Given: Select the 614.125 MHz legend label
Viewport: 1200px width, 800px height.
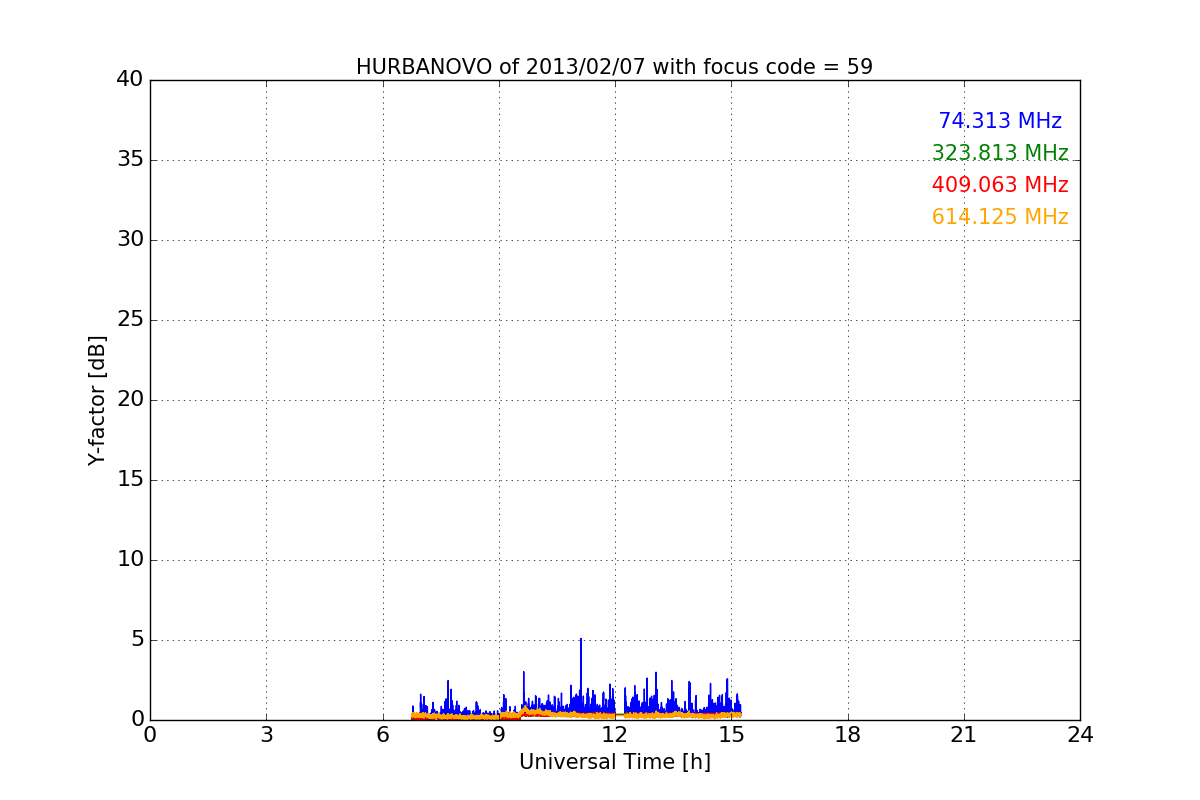Looking at the screenshot, I should (1000, 217).
